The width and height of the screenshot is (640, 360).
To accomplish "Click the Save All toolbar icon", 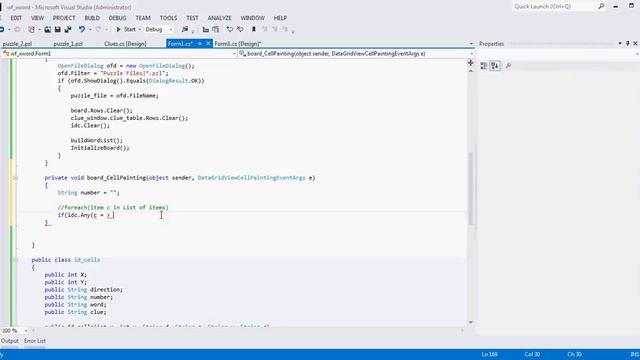I will (x=68, y=29).
